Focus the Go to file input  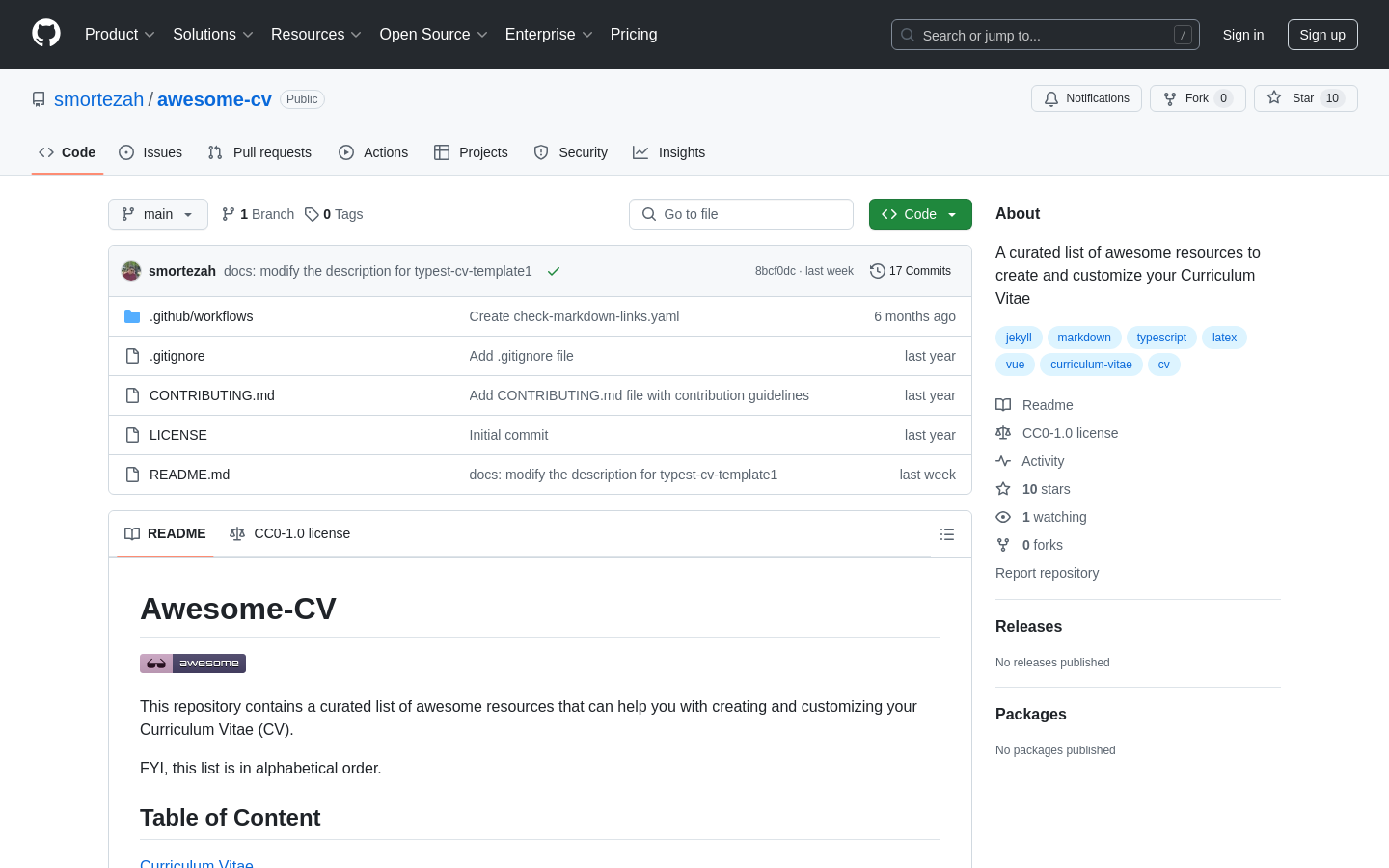pyautogui.click(x=741, y=214)
